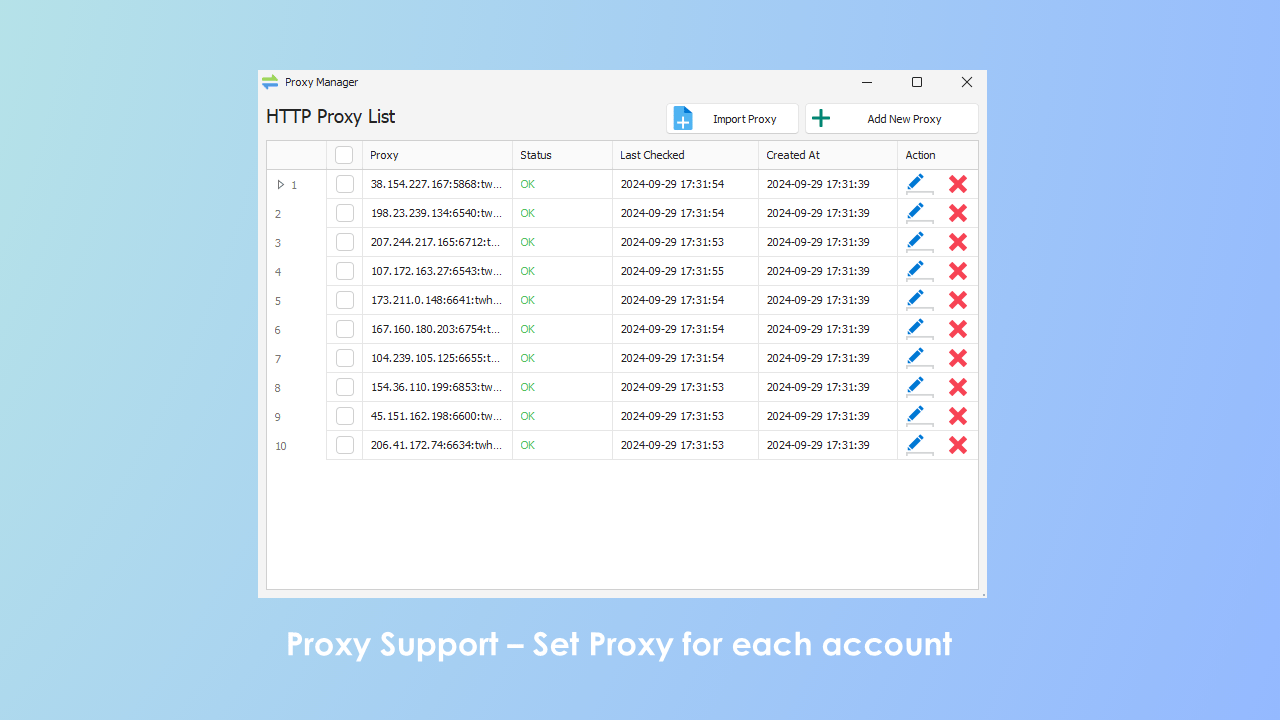Edit the proxy 207.244.217.165 entry
This screenshot has width=1280, height=720.
coord(916,241)
